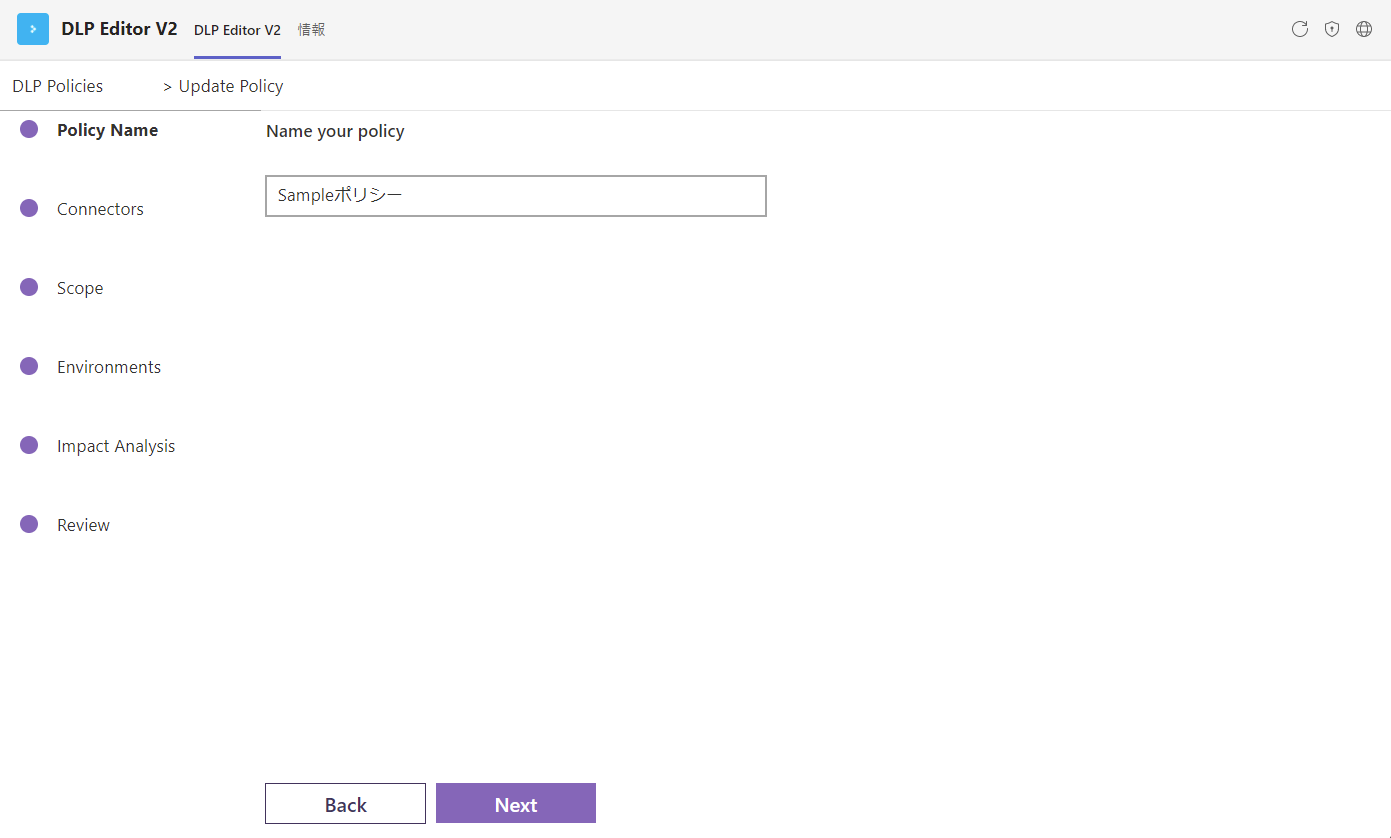
Task: Click the Next button
Action: (x=516, y=803)
